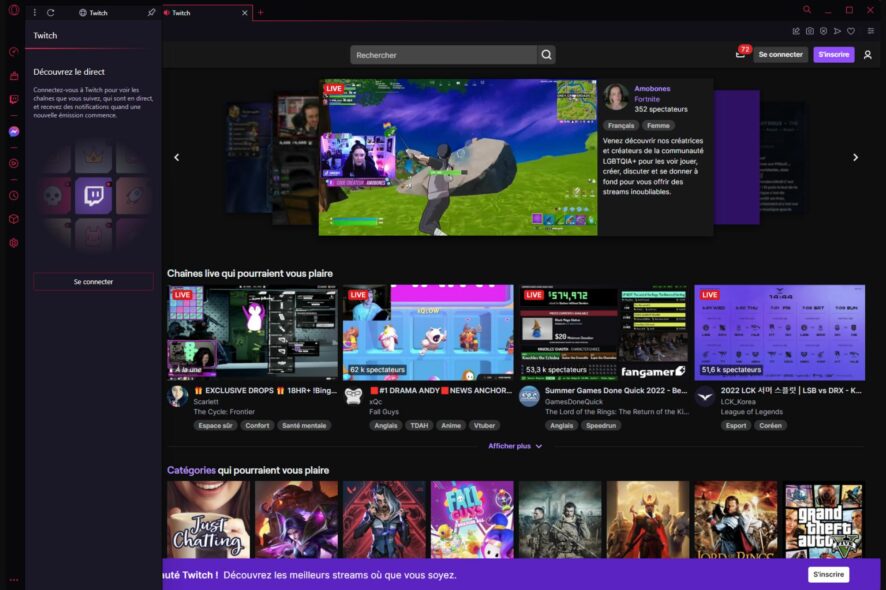Open Messenger from the sidebar
This screenshot has width=886, height=590.
point(14,132)
